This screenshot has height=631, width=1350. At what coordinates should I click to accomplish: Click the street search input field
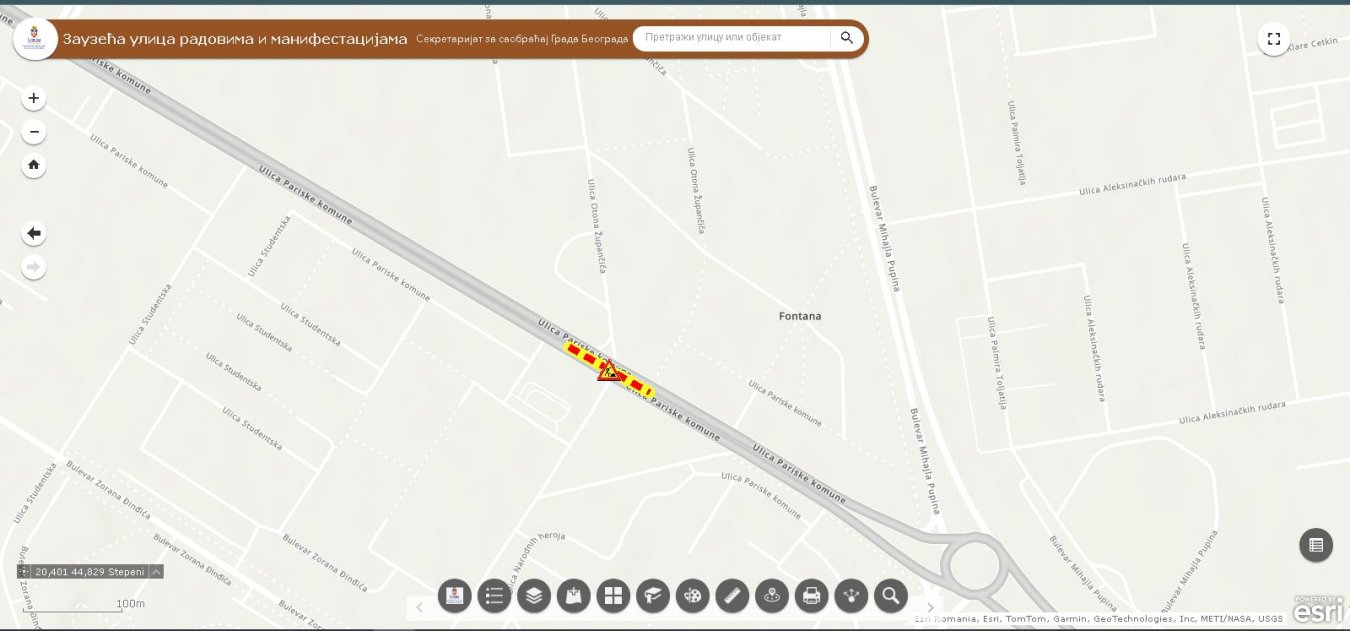tap(733, 38)
